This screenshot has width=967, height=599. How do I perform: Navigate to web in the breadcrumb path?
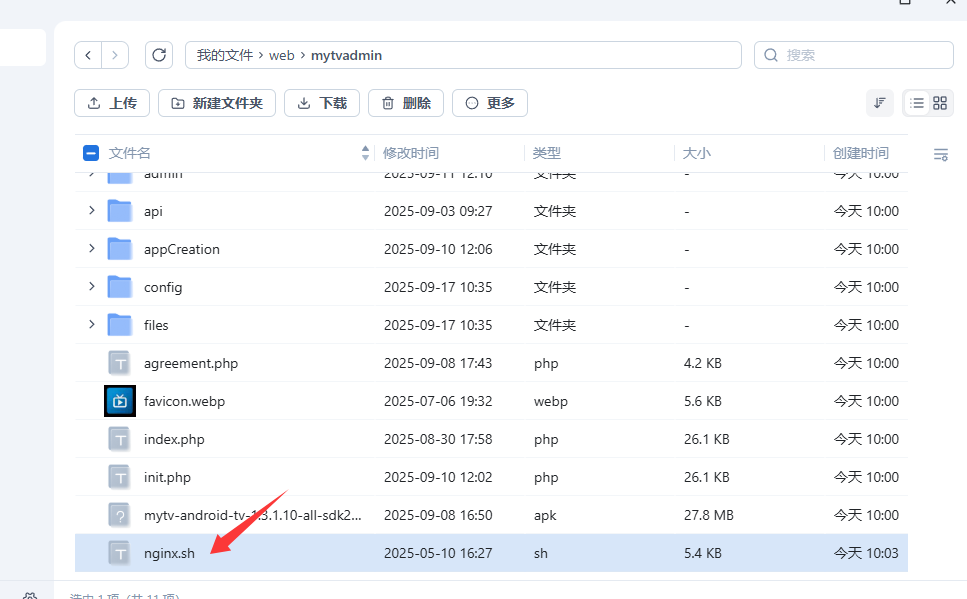pos(281,55)
